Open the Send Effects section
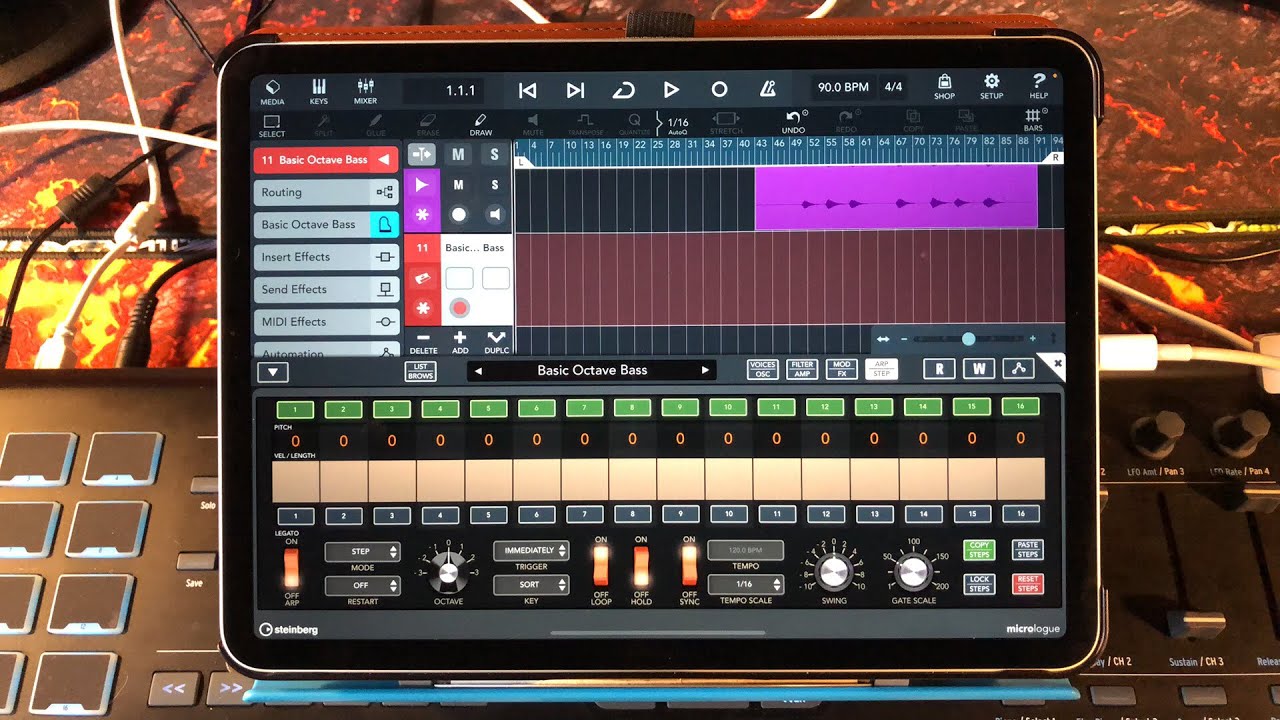The width and height of the screenshot is (1280, 720). [x=326, y=289]
